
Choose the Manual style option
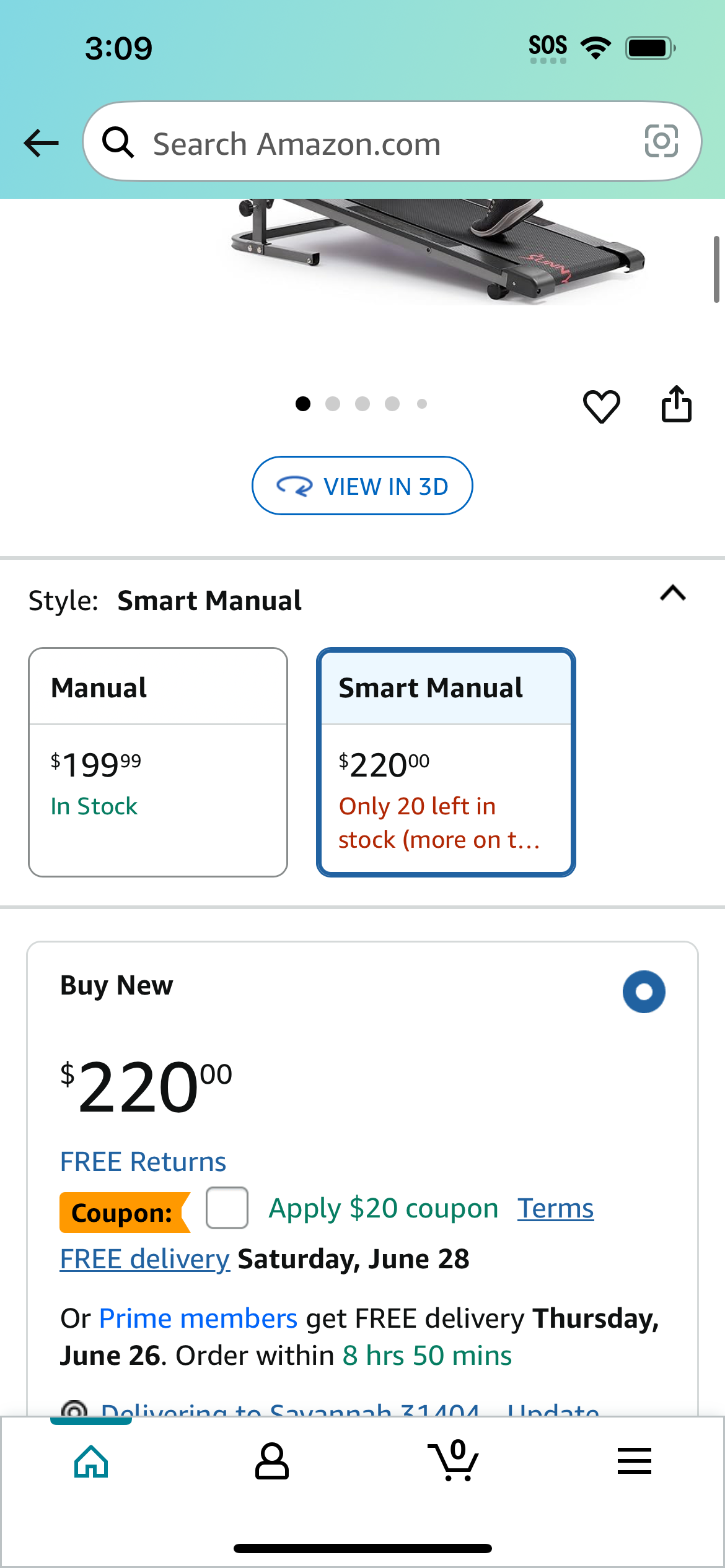tap(158, 762)
